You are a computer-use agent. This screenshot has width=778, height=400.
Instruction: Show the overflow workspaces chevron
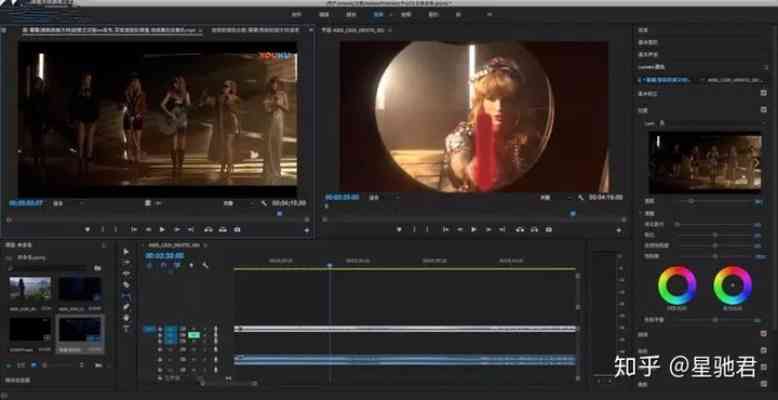[490, 15]
